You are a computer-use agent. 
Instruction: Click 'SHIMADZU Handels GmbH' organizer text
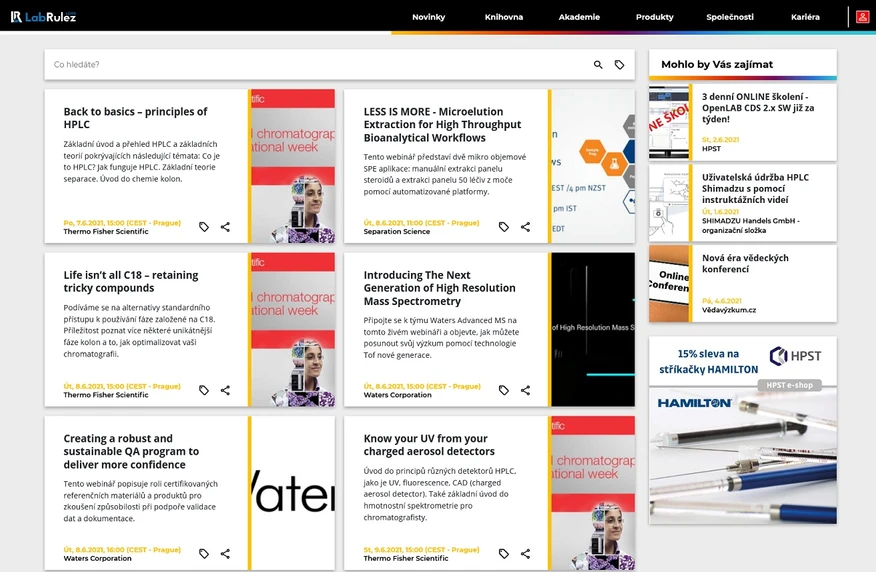pyautogui.click(x=750, y=225)
